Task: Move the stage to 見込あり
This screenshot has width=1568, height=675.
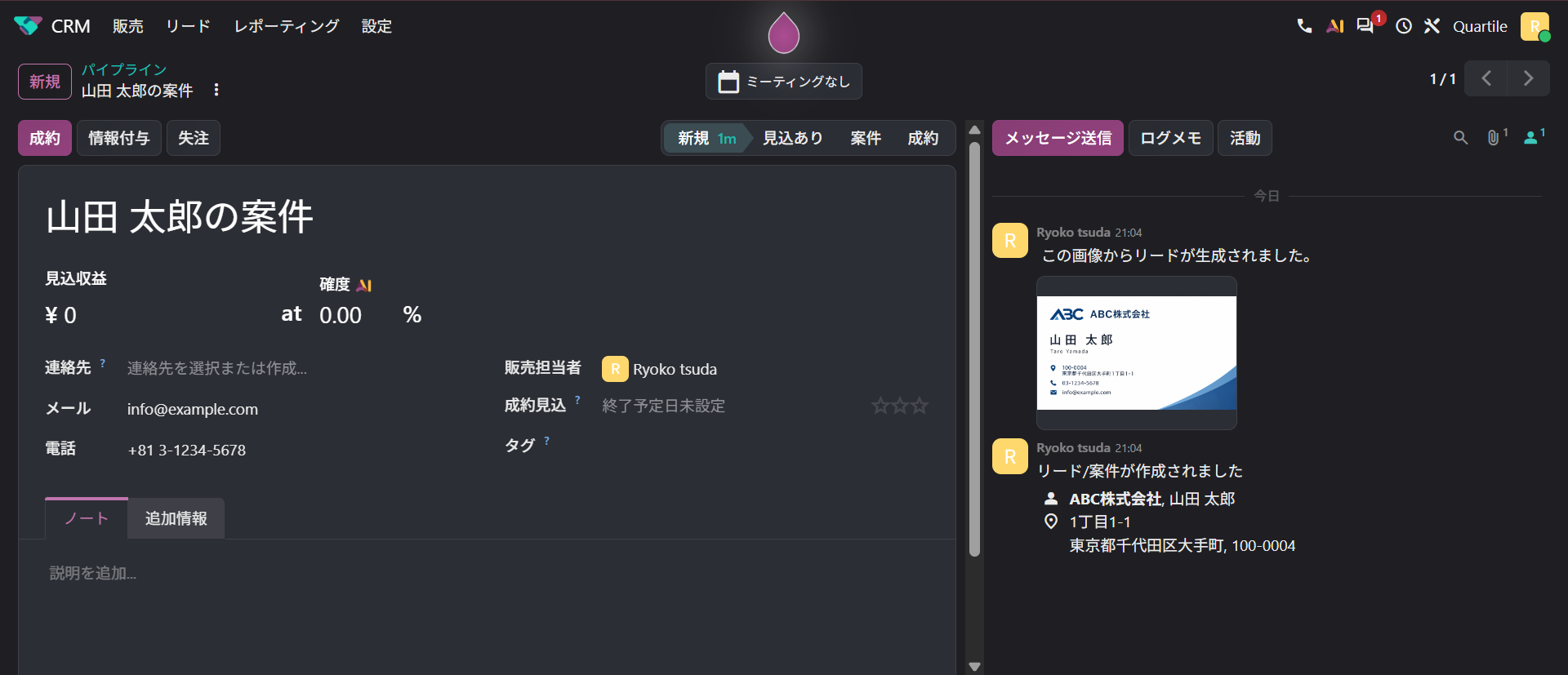Action: pos(792,138)
